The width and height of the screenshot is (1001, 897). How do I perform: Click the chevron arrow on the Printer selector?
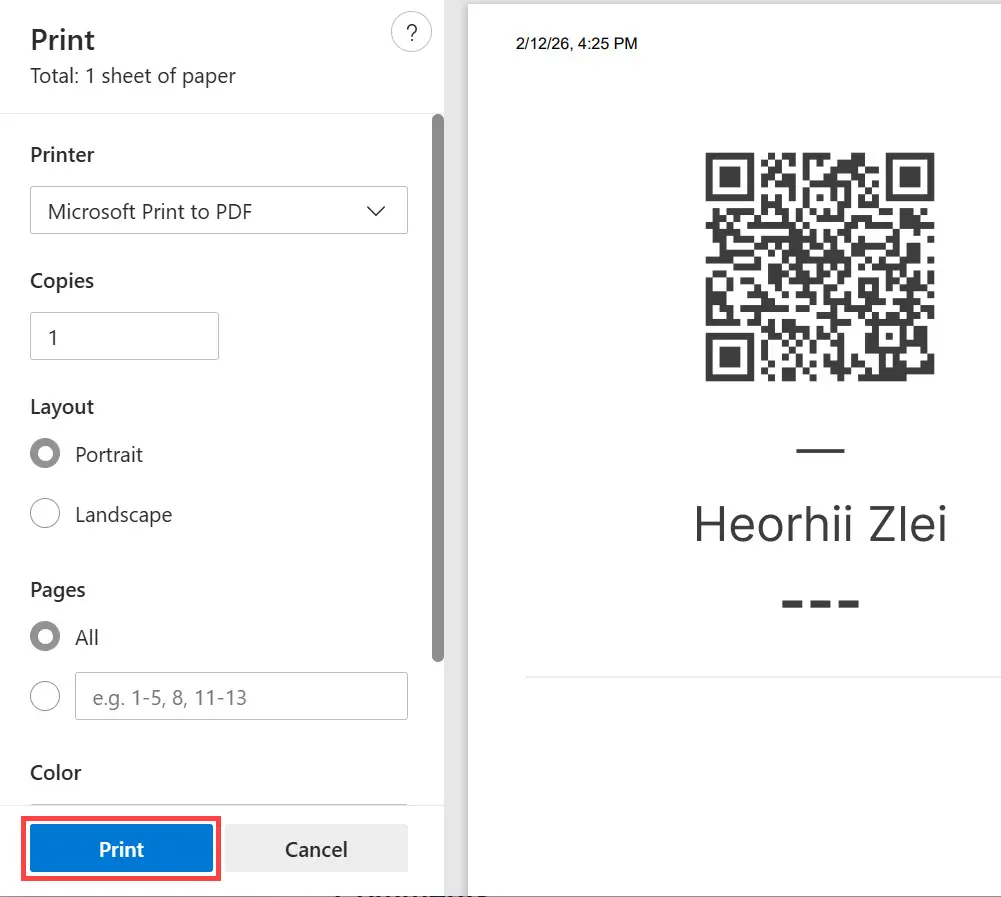click(x=376, y=211)
